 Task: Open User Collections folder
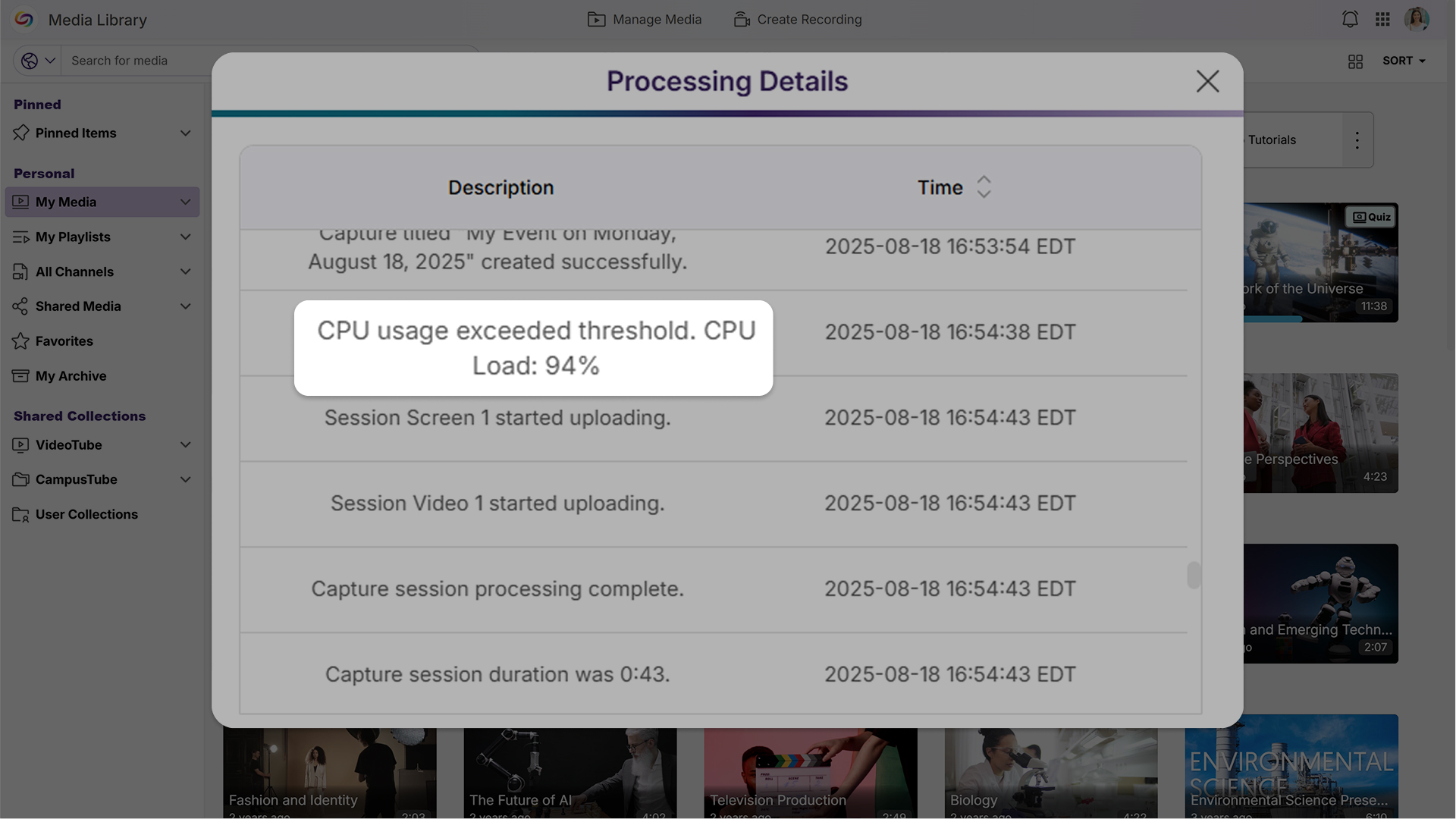(86, 514)
